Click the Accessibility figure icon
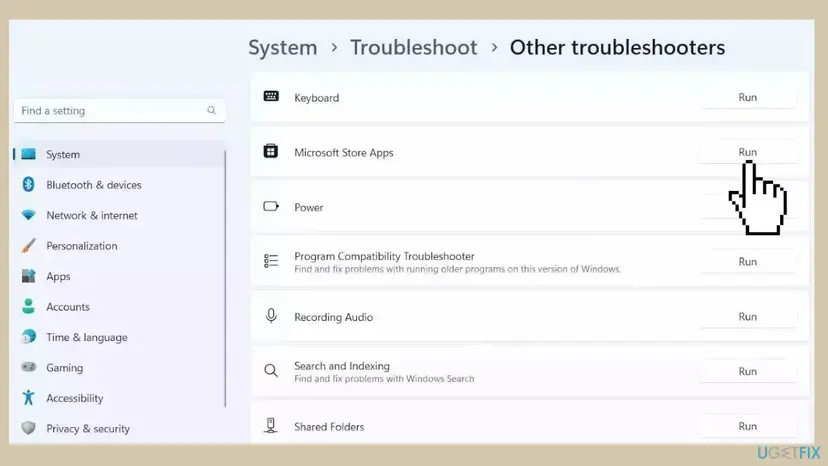 [x=29, y=397]
